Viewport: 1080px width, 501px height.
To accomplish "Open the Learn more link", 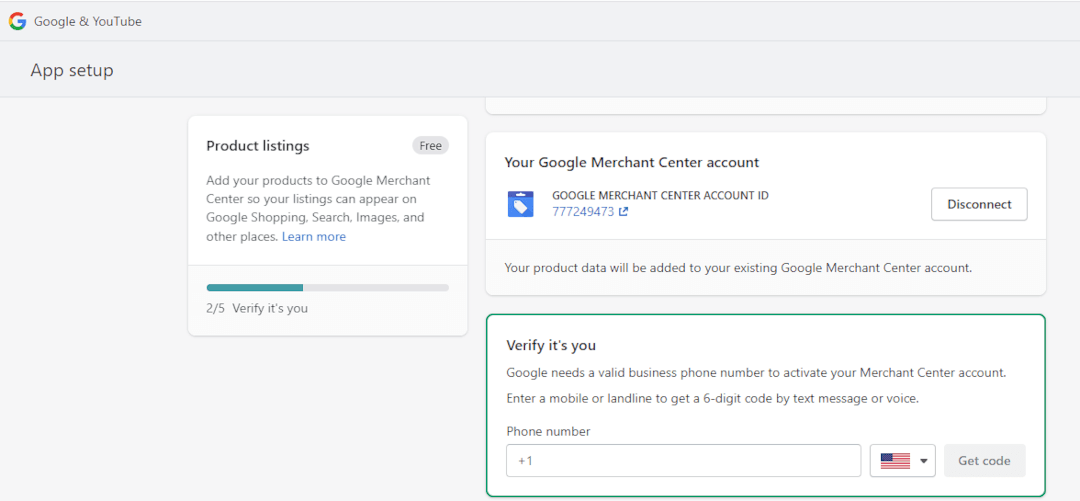I will 314,237.
